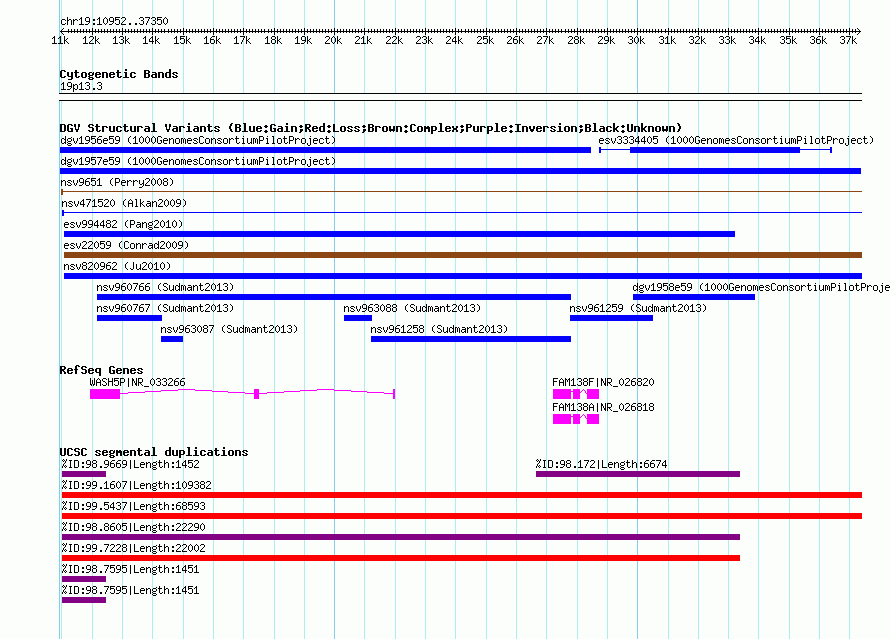Click the 11k ruler tick label
The width and height of the screenshot is (890, 639).
(60, 40)
